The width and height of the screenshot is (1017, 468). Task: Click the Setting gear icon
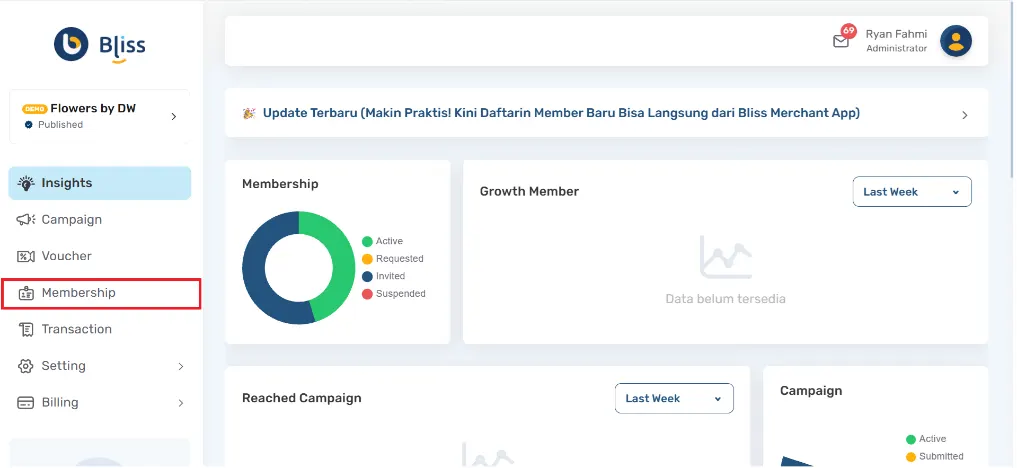[26, 366]
